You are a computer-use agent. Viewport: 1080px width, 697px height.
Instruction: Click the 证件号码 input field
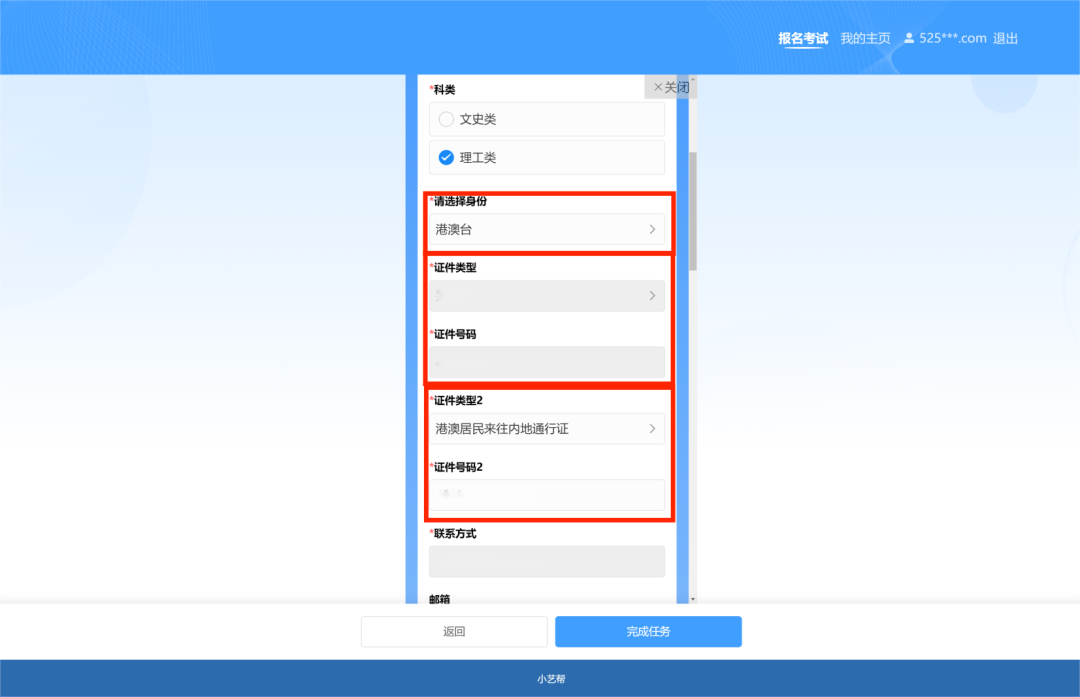point(547,361)
